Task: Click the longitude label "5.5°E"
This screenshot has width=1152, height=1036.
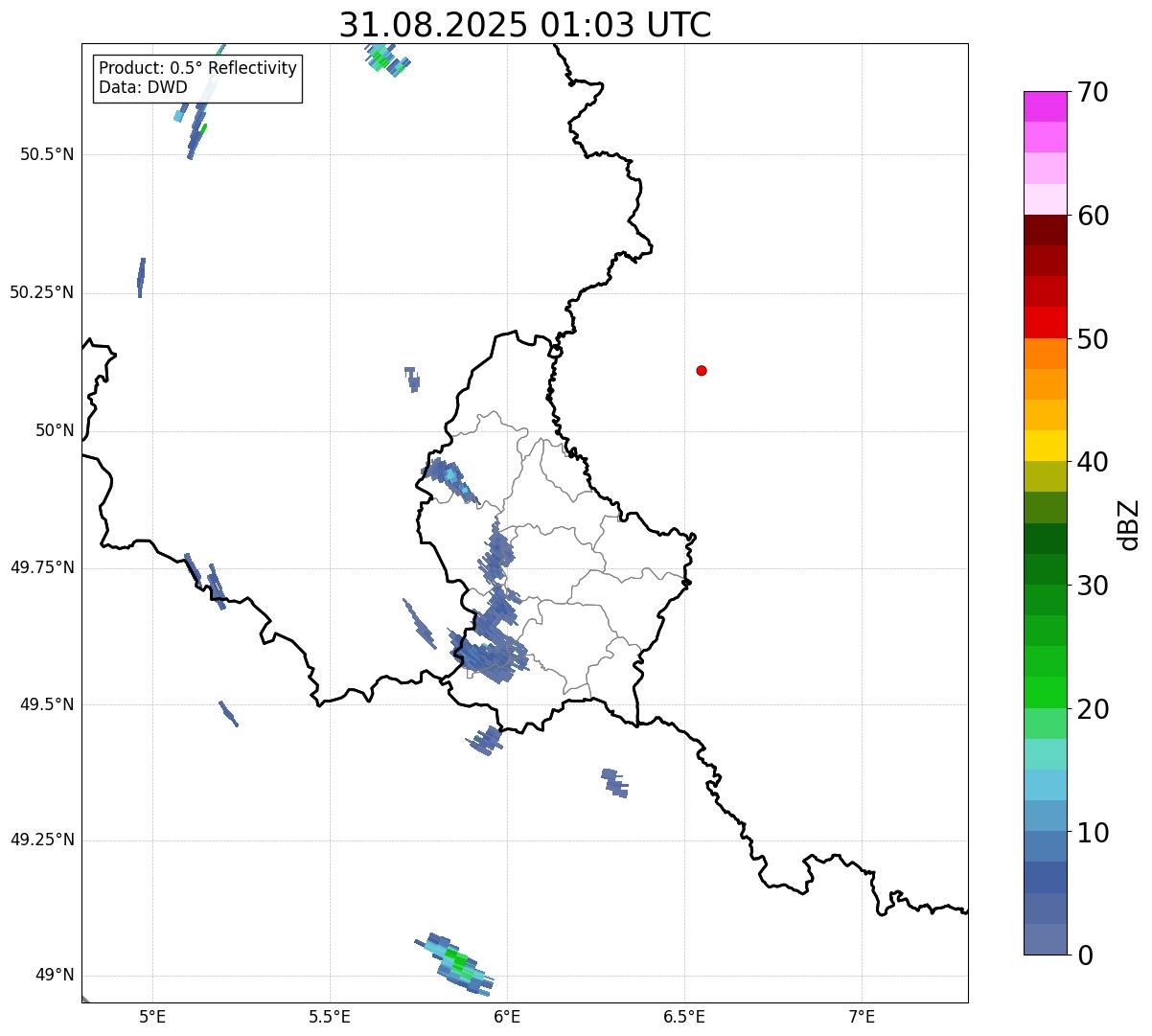Action: click(x=330, y=1016)
